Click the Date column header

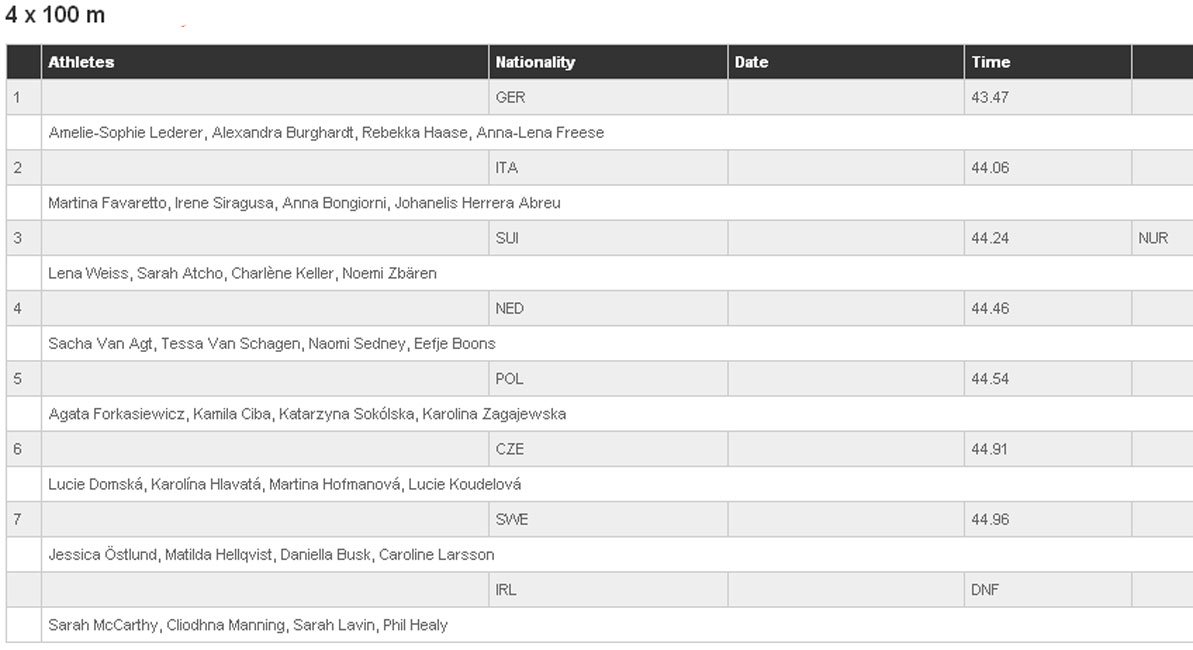[845, 62]
